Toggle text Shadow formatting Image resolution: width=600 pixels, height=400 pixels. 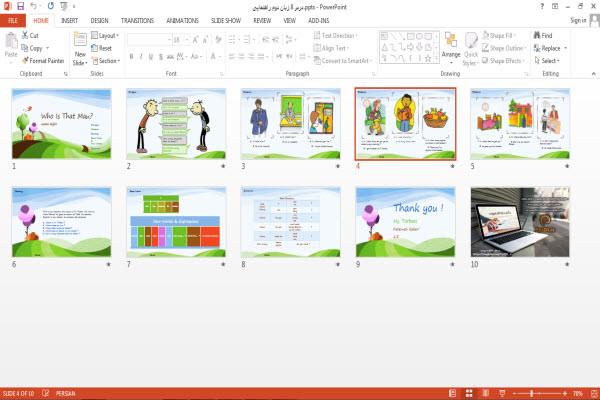(161, 57)
